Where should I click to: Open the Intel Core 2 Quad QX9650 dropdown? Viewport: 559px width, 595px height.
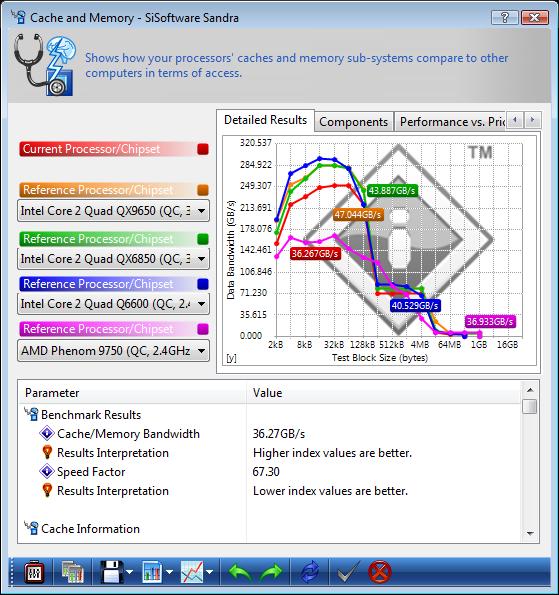(113, 211)
